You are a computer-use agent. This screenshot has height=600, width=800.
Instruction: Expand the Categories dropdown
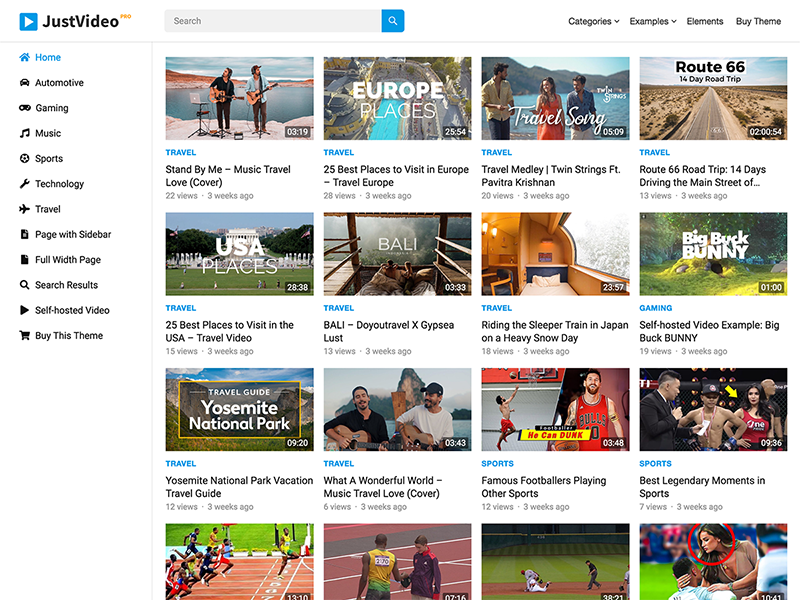tap(592, 21)
